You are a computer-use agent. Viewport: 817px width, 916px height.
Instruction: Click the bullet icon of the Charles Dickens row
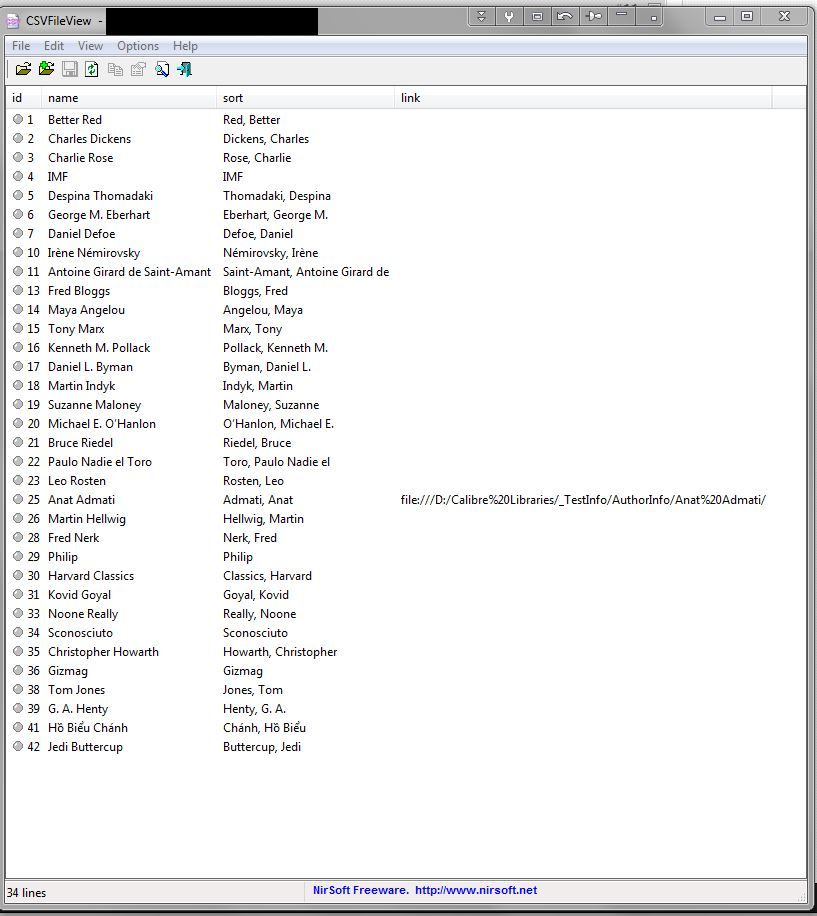[18, 138]
